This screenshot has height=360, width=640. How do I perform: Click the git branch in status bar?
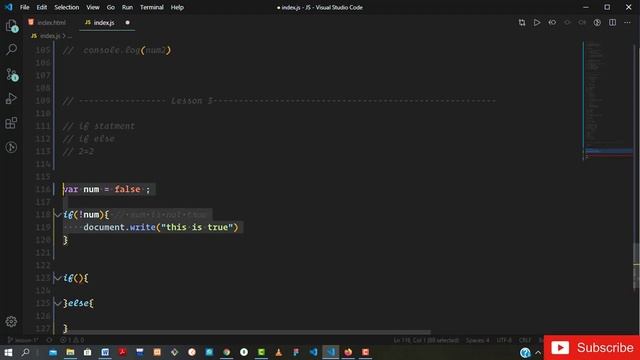coord(23,340)
